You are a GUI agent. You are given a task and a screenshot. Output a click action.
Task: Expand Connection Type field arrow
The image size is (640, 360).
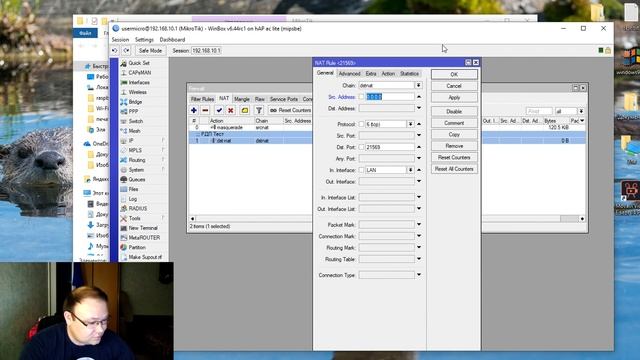point(419,275)
